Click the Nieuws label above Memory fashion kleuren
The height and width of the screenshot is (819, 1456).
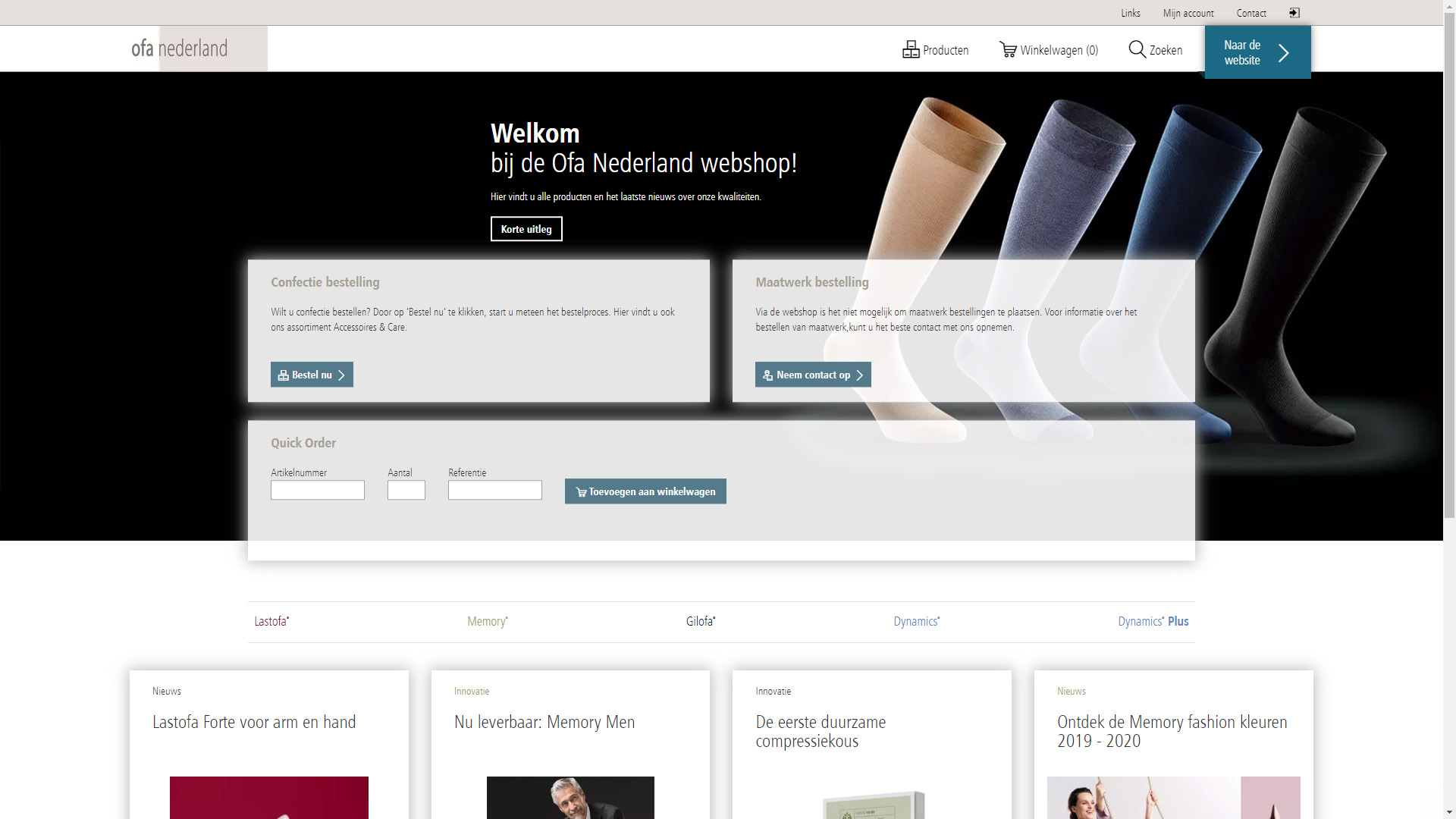point(1072,691)
